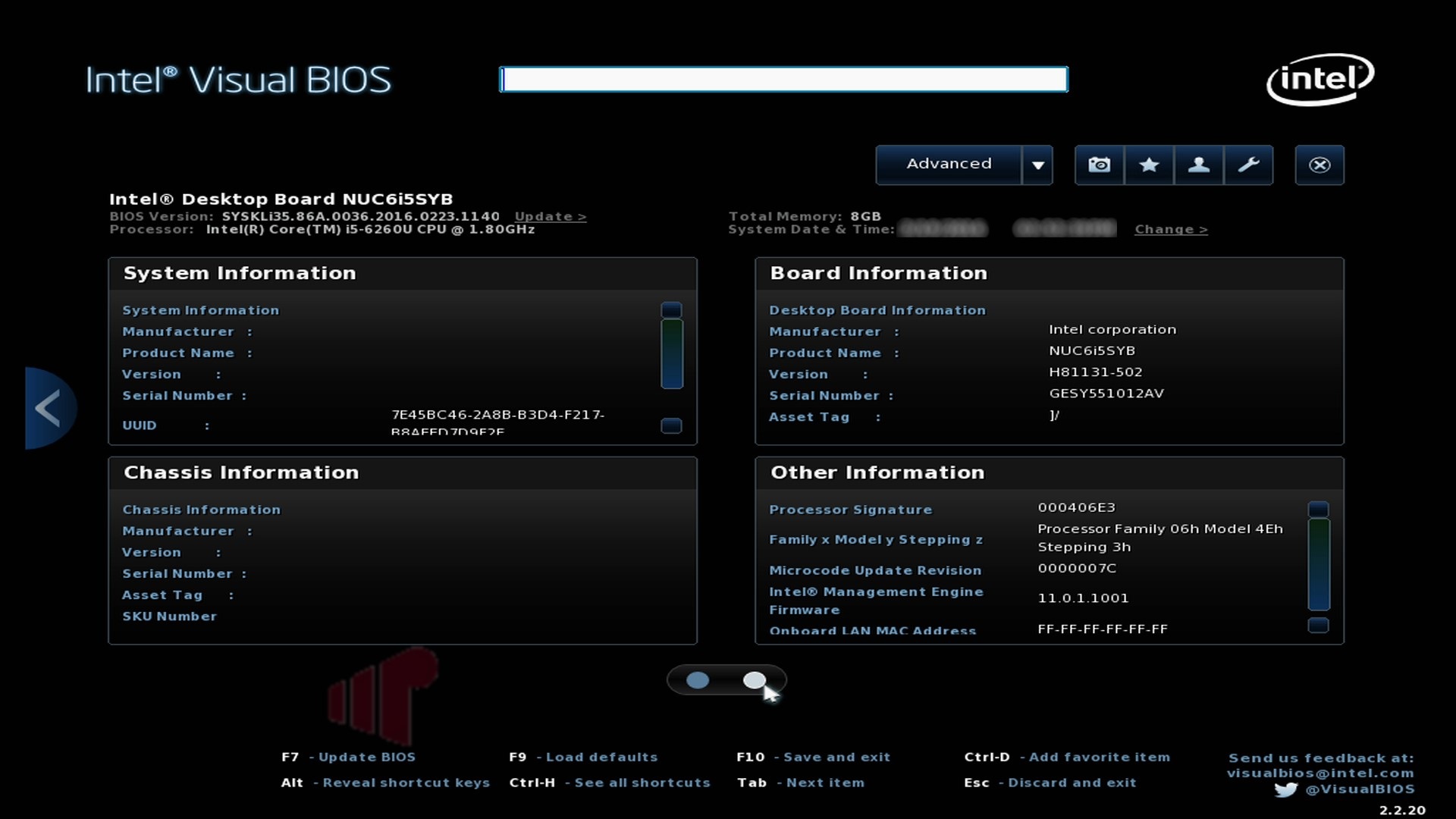The height and width of the screenshot is (819, 1456).
Task: Click System Information scroll up arrow
Action: click(671, 309)
